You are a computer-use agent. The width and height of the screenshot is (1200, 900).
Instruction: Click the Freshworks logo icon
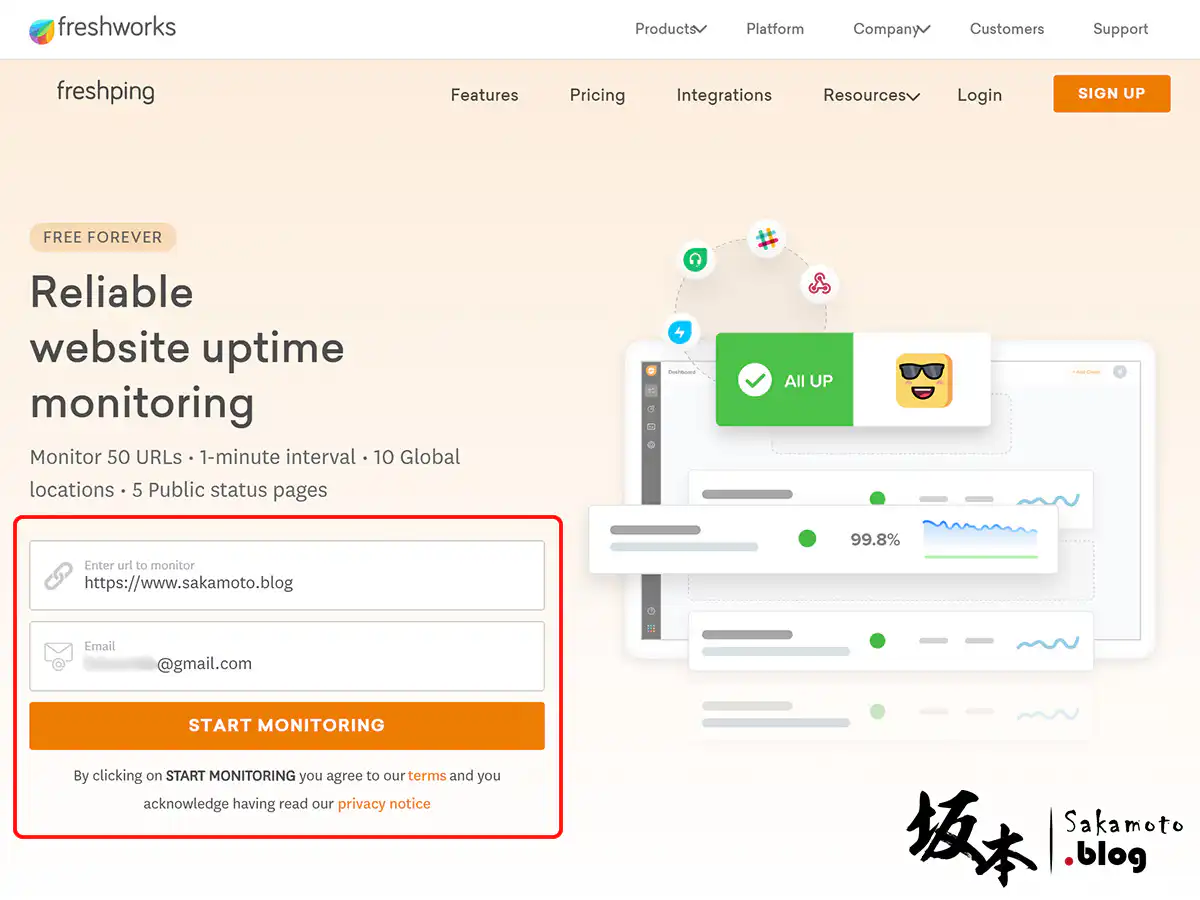[x=41, y=30]
